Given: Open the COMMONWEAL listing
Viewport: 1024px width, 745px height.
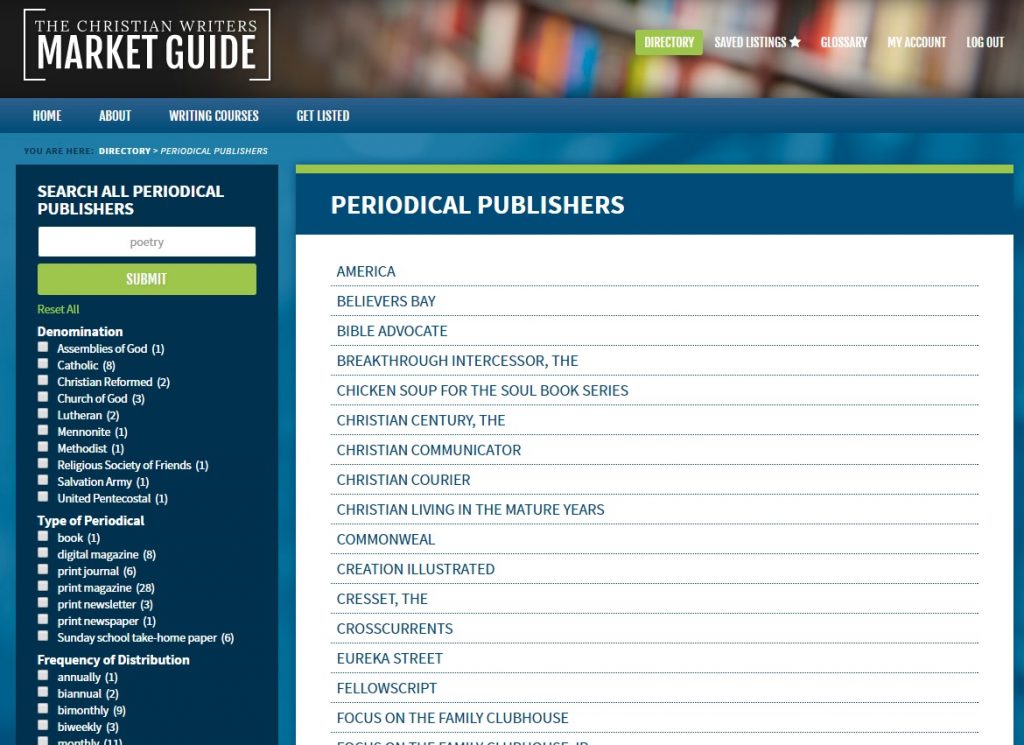Looking at the screenshot, I should 385,540.
